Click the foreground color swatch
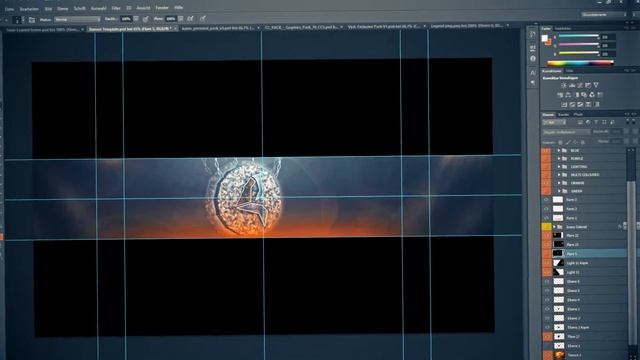 click(x=544, y=38)
